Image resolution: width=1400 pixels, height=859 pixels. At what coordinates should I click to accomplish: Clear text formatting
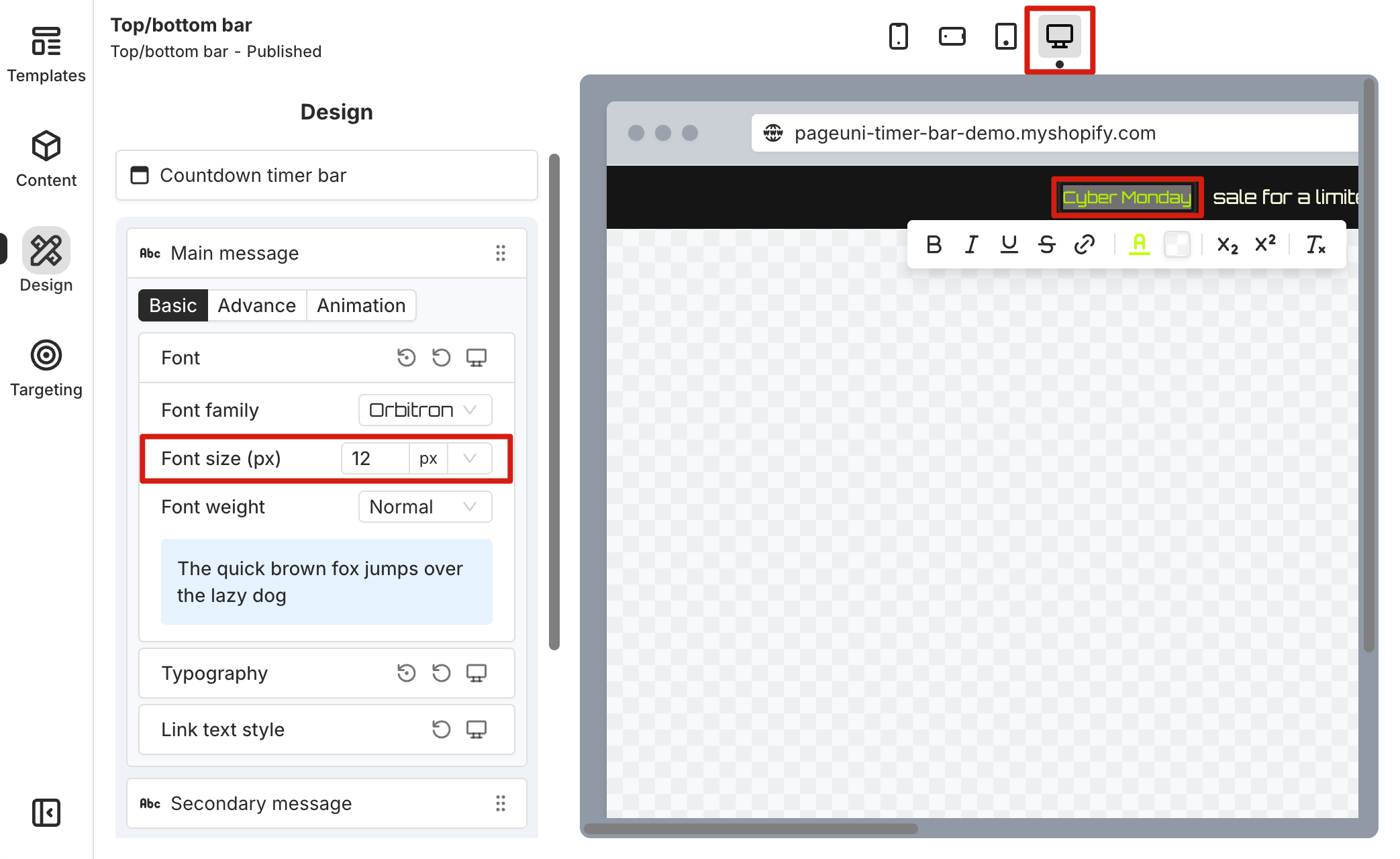(x=1315, y=245)
